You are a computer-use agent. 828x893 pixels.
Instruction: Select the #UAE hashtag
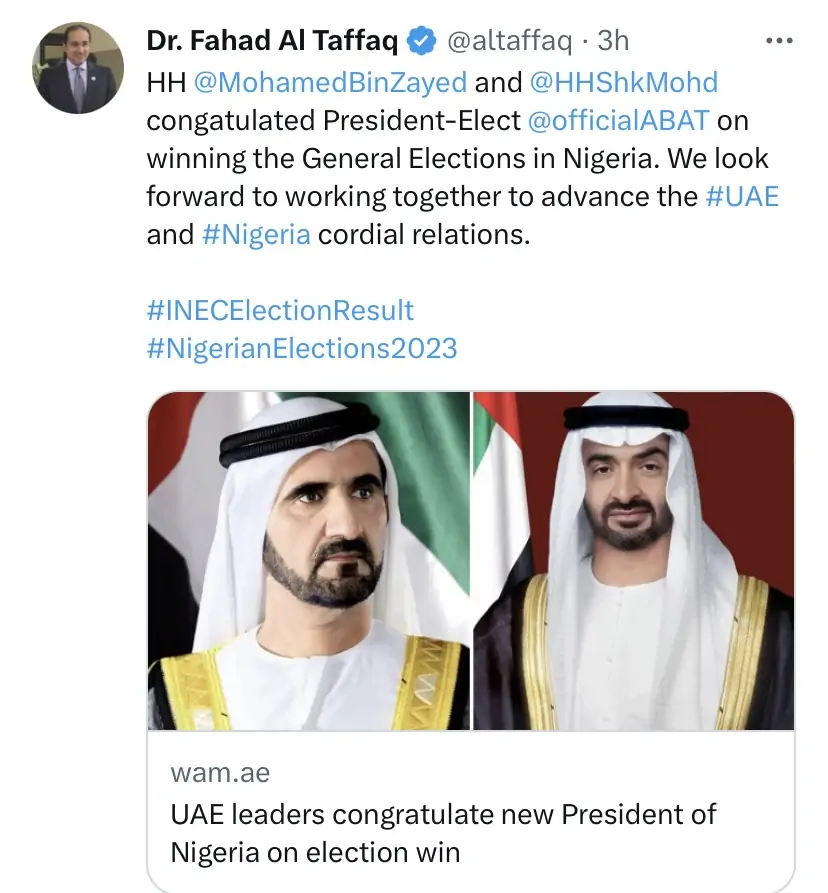tap(742, 196)
